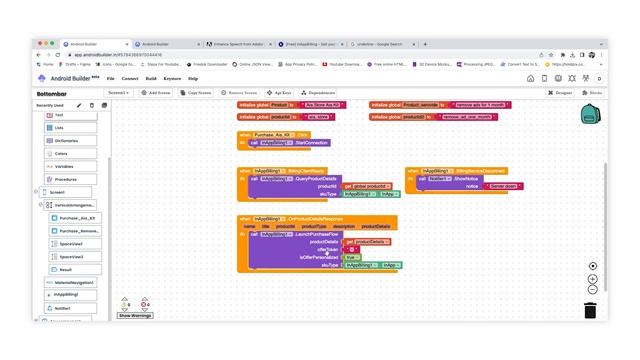Open 'get productDetails' dropdown in LaunchPurchaseFlow
The width and height of the screenshot is (640, 360).
point(387,242)
